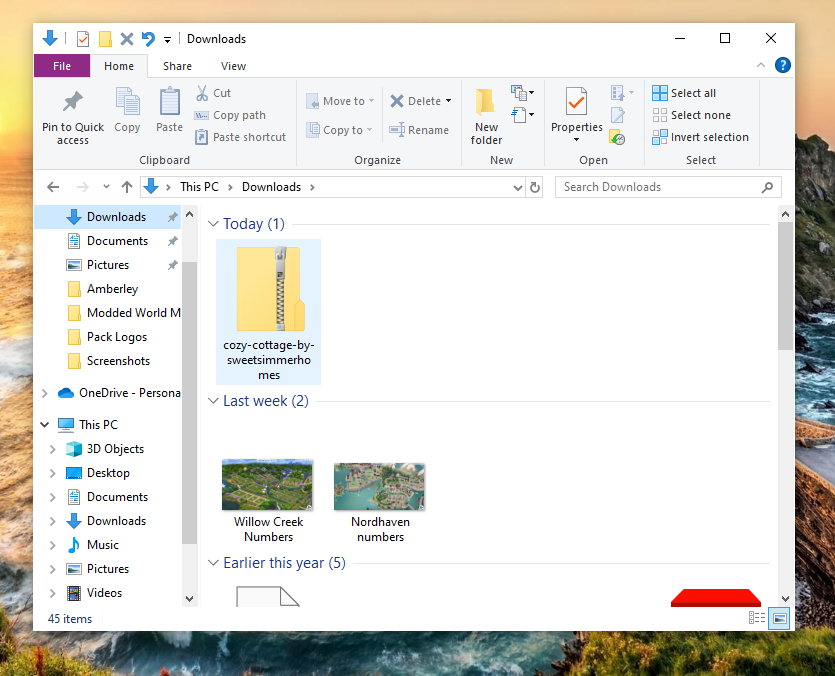The height and width of the screenshot is (676, 835).
Task: Click Invert selection in ribbon
Action: pos(700,137)
